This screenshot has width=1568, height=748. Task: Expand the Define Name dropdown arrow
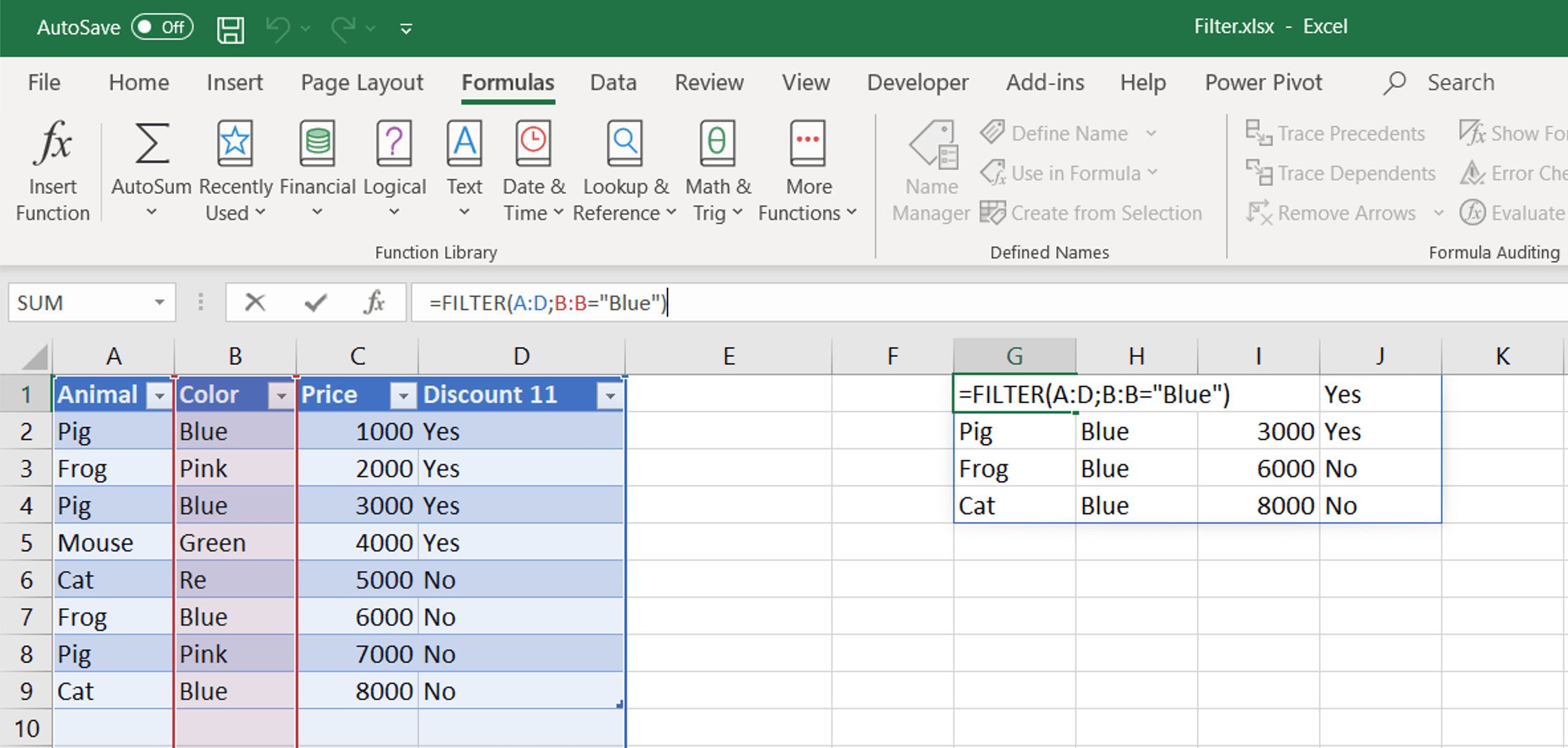tap(1151, 133)
